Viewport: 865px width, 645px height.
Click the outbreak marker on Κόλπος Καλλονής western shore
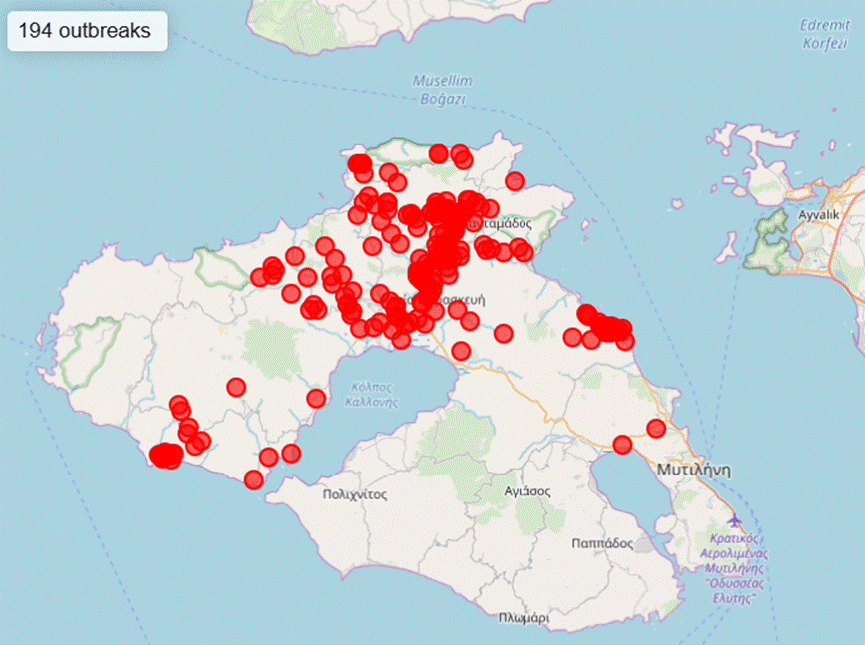pos(316,398)
